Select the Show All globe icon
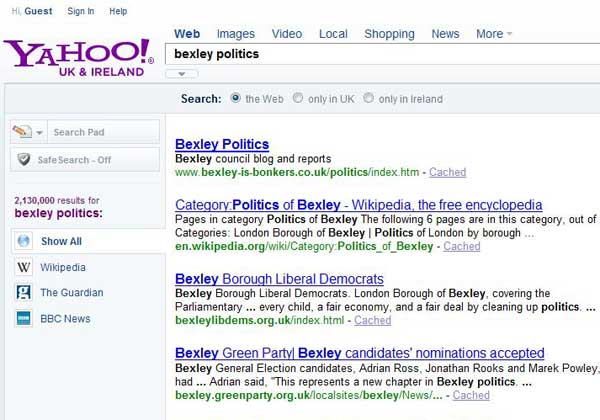 [23, 241]
